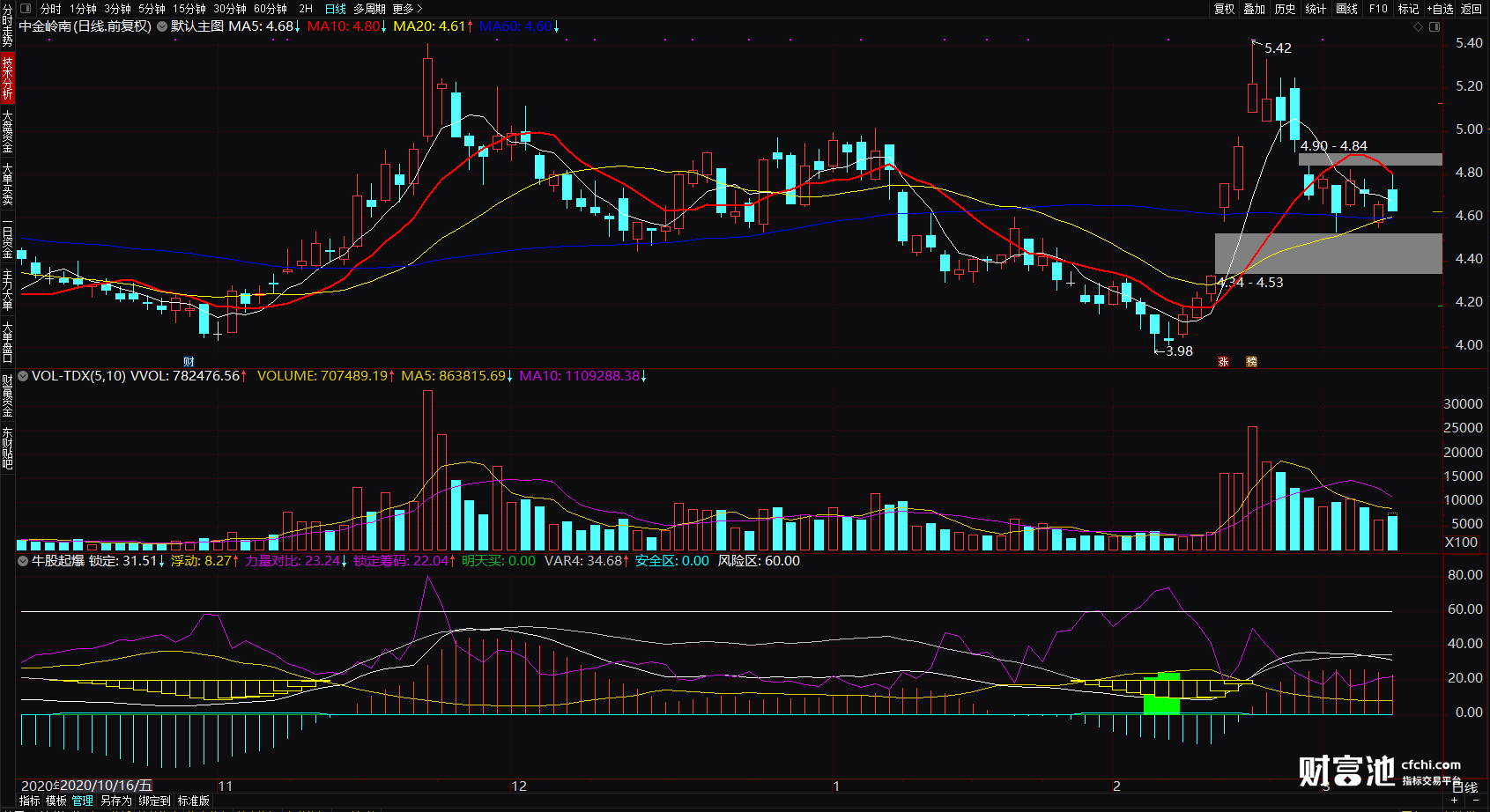Screen dimensions: 1490x812
Task: Select the 60分钟 period
Action: tap(271, 9)
